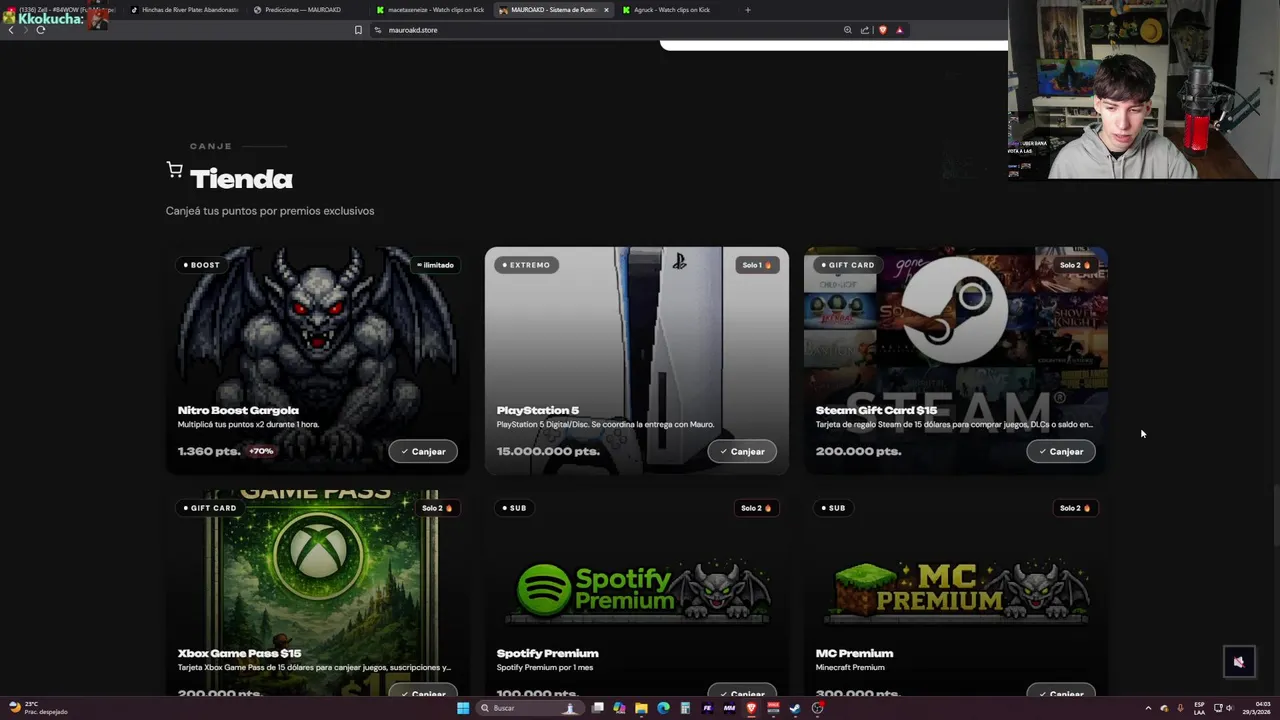1280x720 pixels.
Task: Open OBS Studio from the taskbar
Action: tap(818, 708)
